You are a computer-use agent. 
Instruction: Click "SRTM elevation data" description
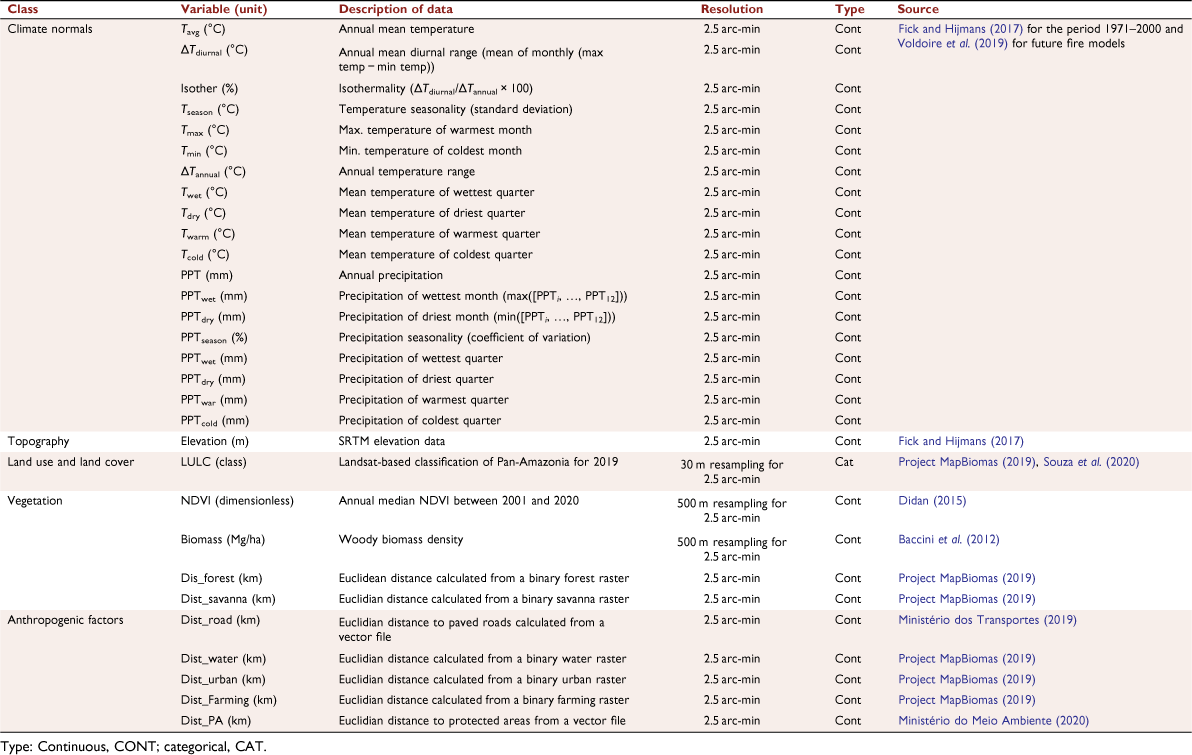(392, 441)
